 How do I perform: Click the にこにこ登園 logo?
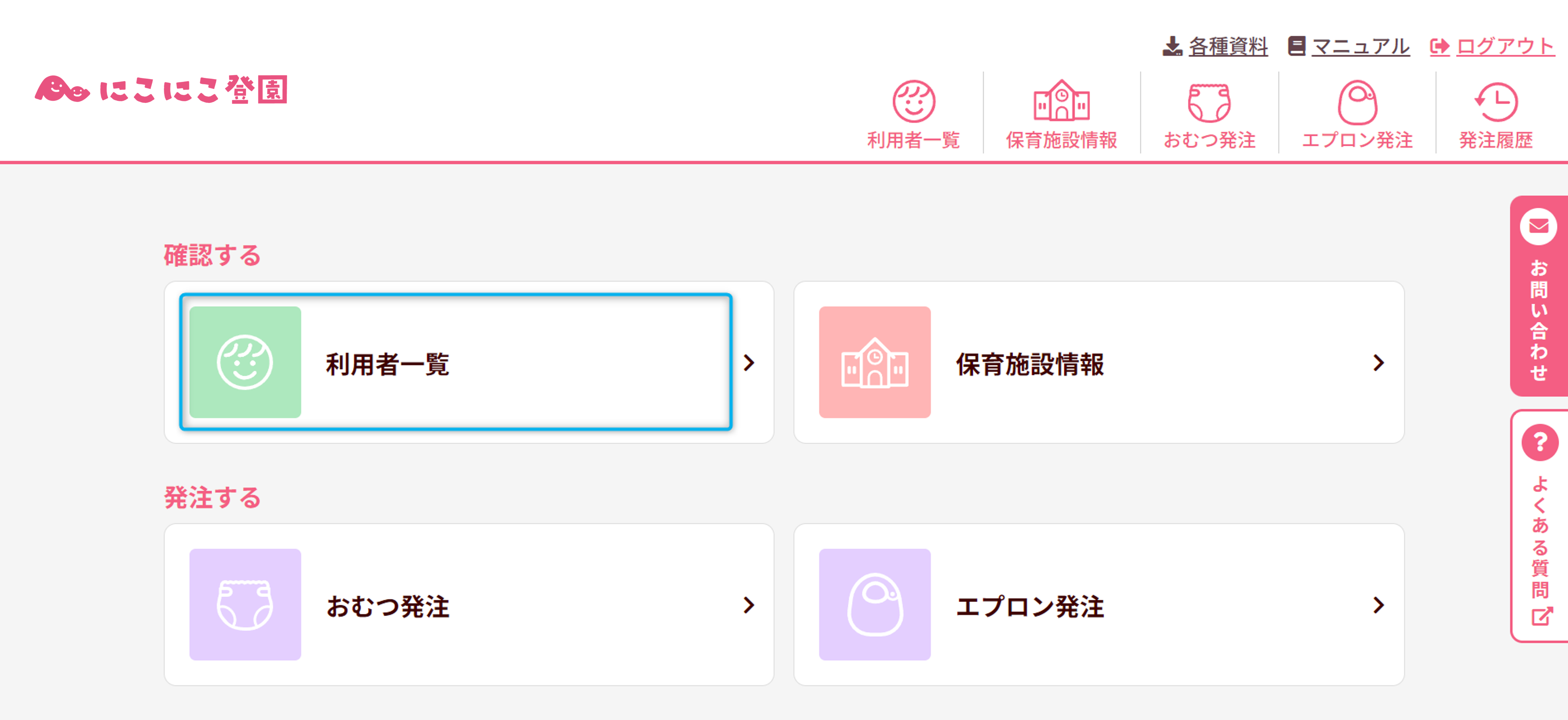pyautogui.click(x=161, y=90)
